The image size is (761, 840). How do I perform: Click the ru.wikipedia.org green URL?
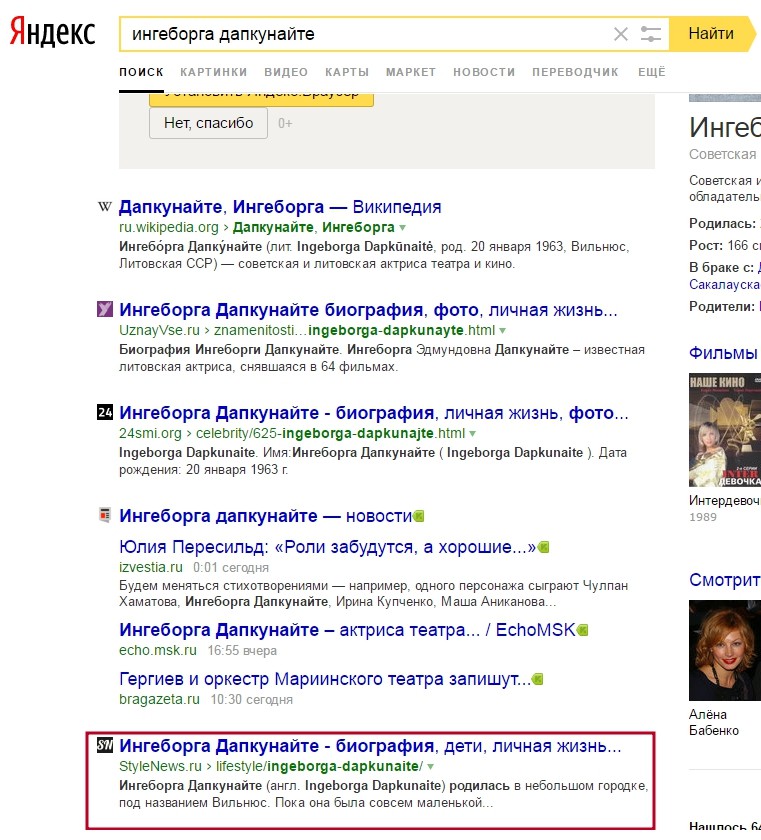click(169, 228)
